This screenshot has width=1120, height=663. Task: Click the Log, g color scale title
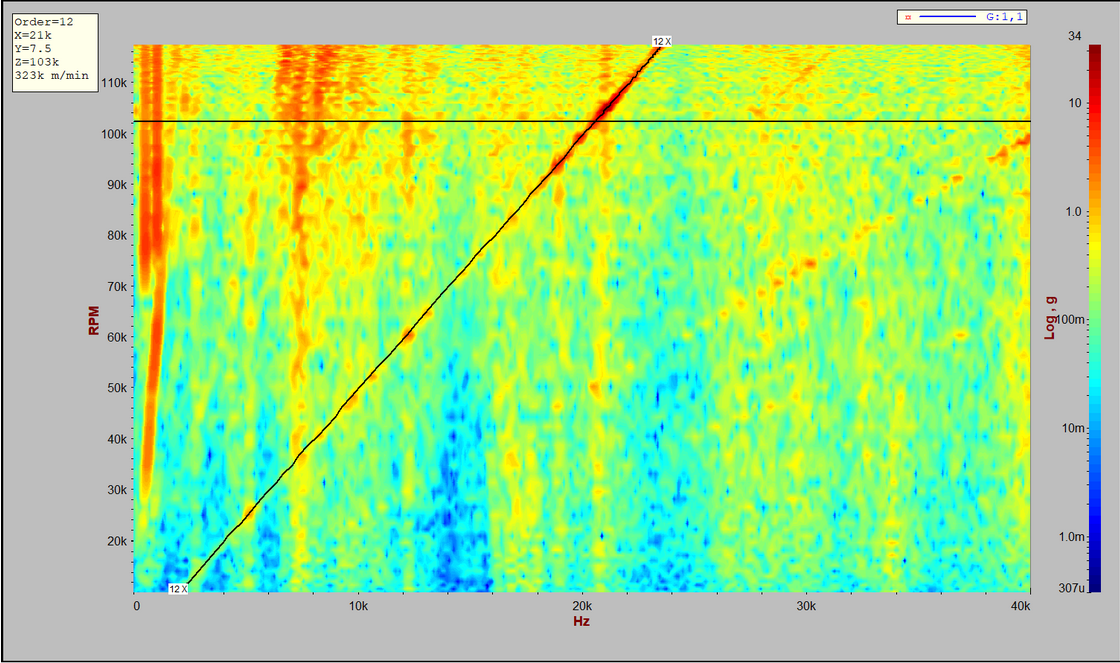coord(1050,318)
